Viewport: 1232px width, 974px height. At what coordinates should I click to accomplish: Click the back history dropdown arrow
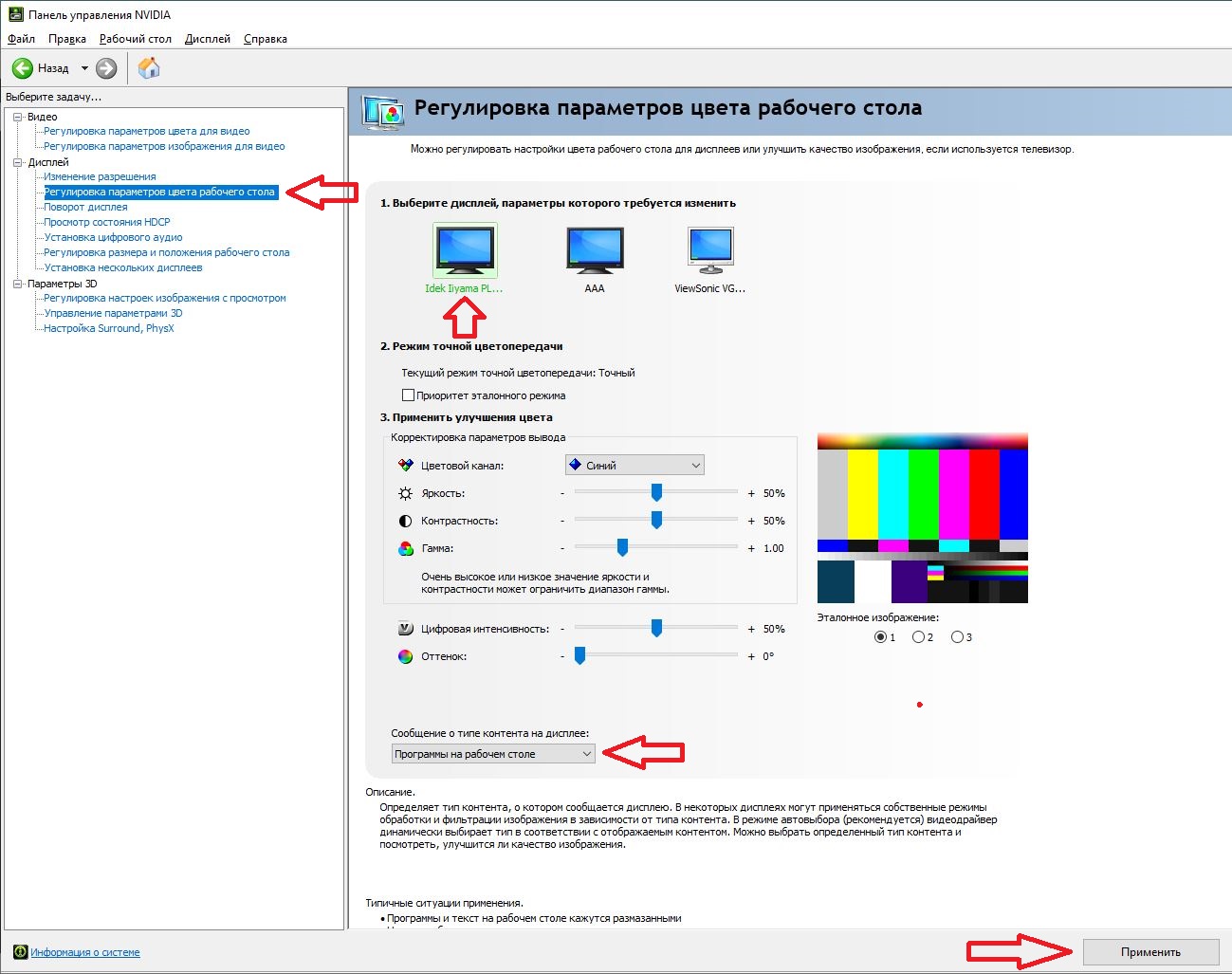[x=84, y=68]
